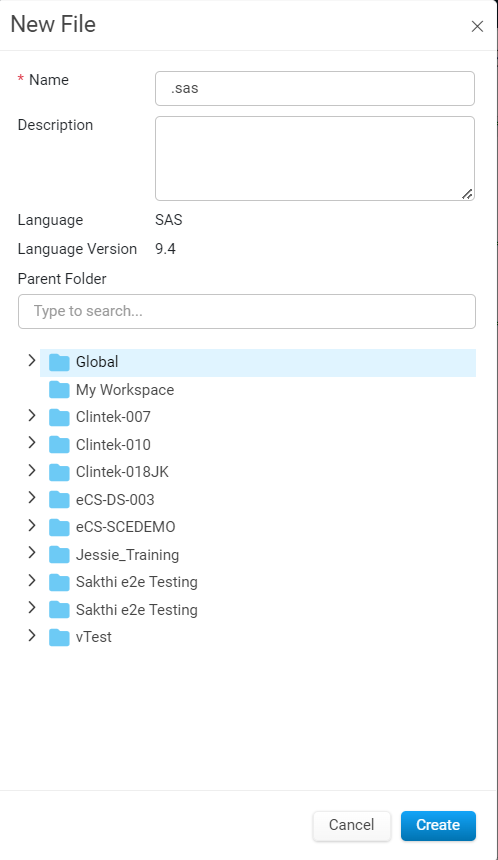Focus the Name input field
The width and height of the screenshot is (498, 860).
315,88
